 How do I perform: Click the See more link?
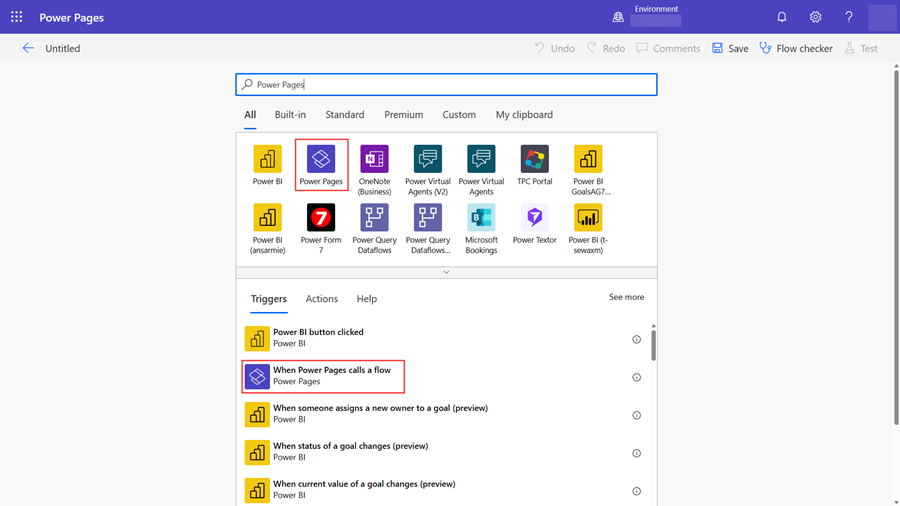coord(626,297)
